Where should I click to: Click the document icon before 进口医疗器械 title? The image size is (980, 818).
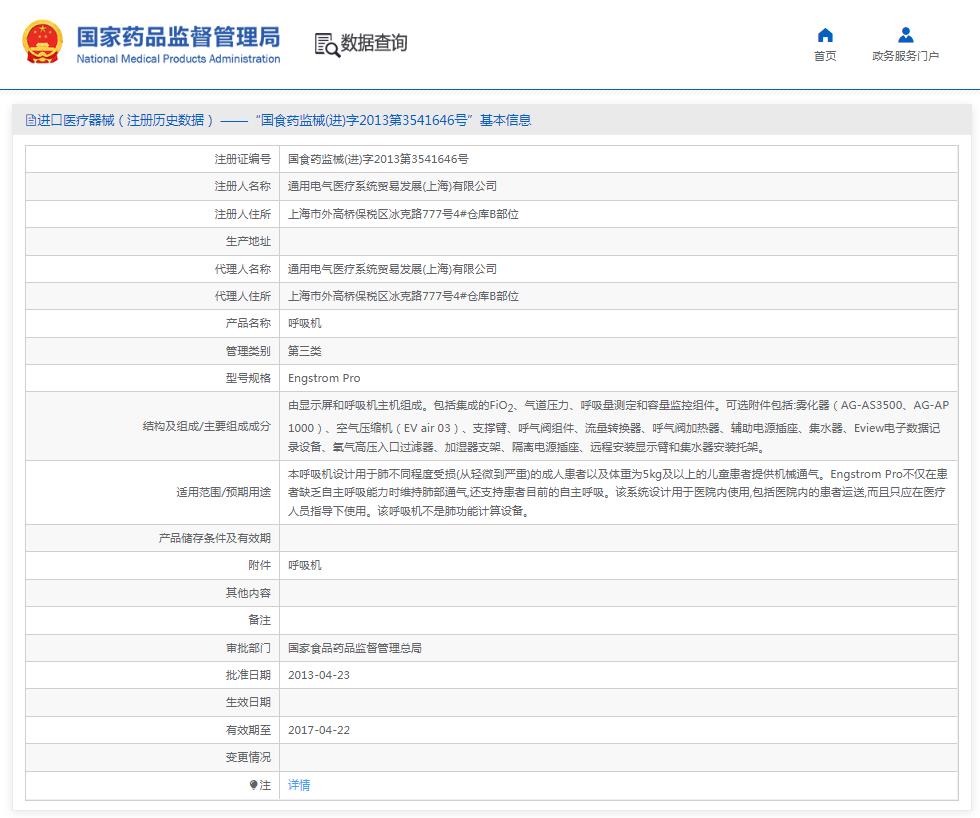(x=30, y=119)
